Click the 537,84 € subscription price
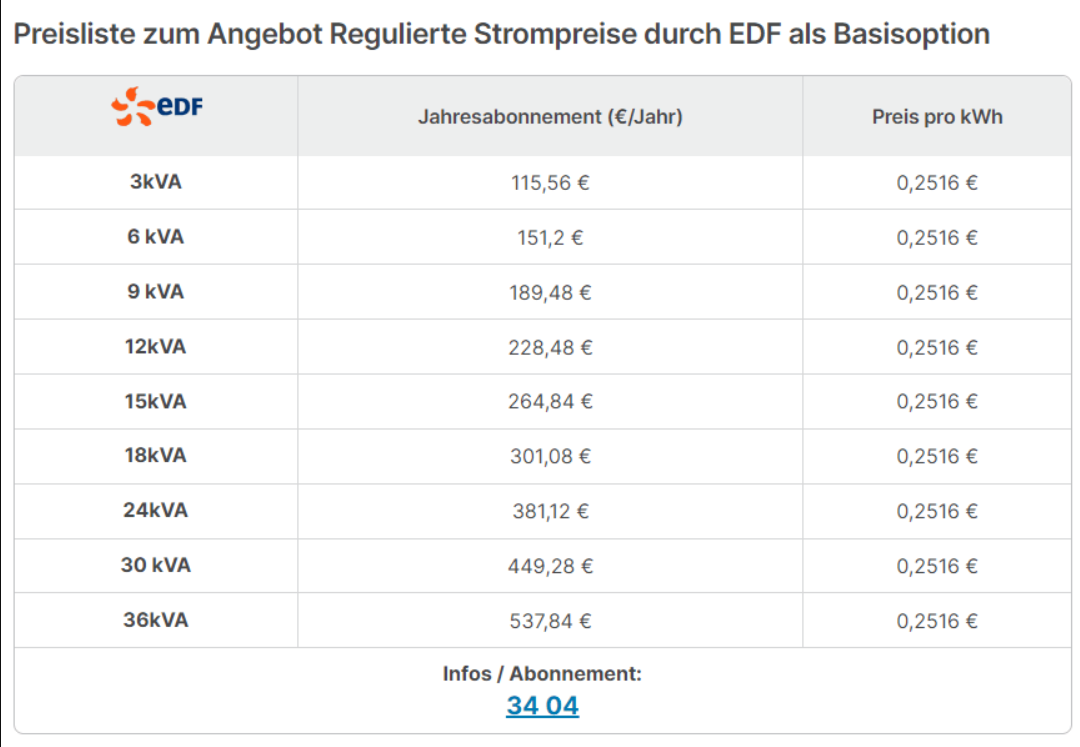 [x=550, y=621]
